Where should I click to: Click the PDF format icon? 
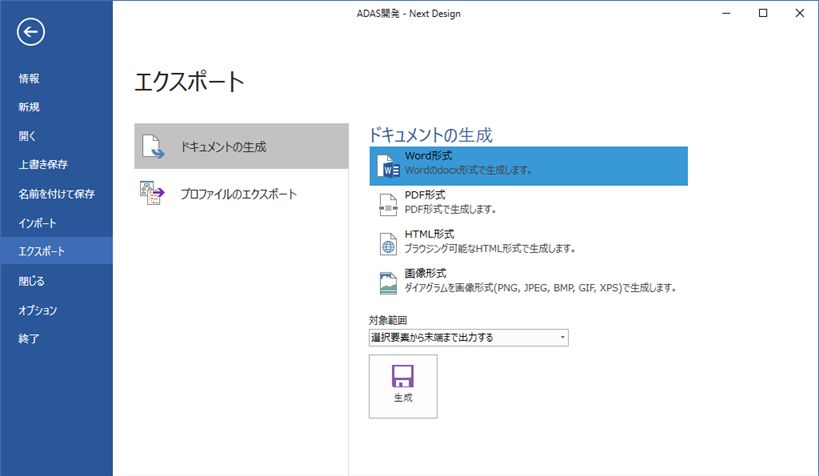pos(388,204)
